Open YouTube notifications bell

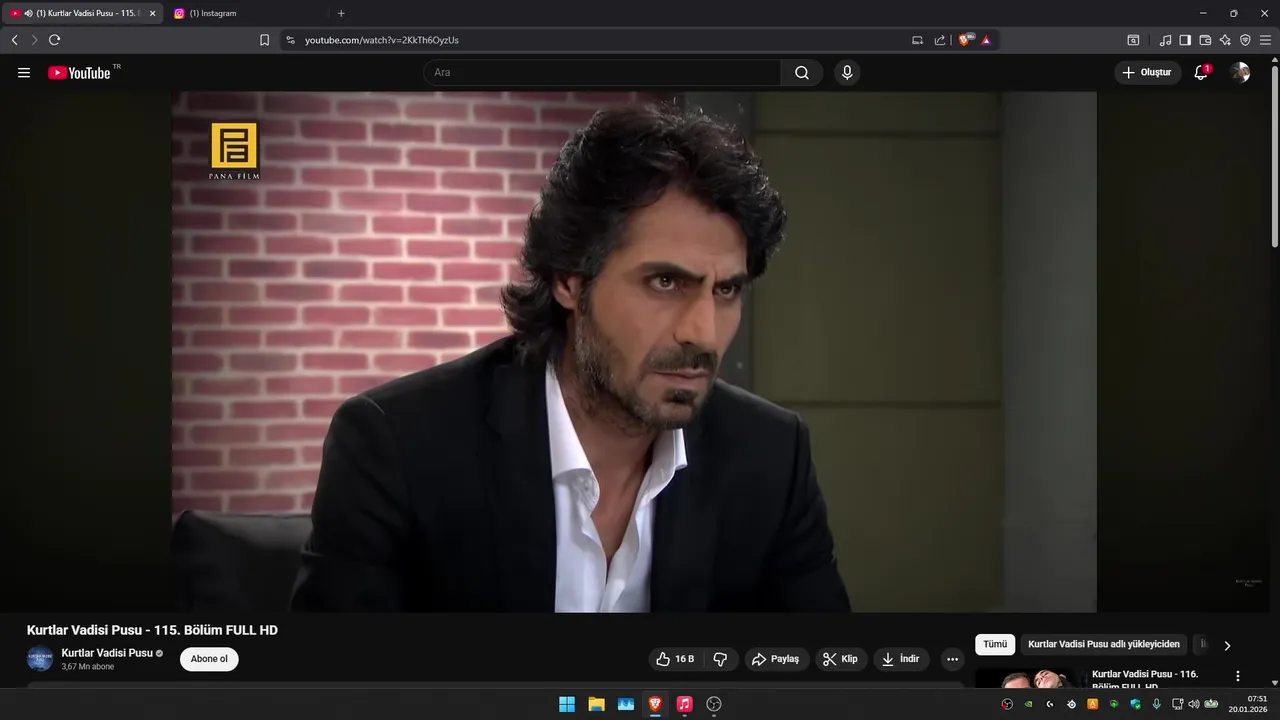tap(1201, 73)
